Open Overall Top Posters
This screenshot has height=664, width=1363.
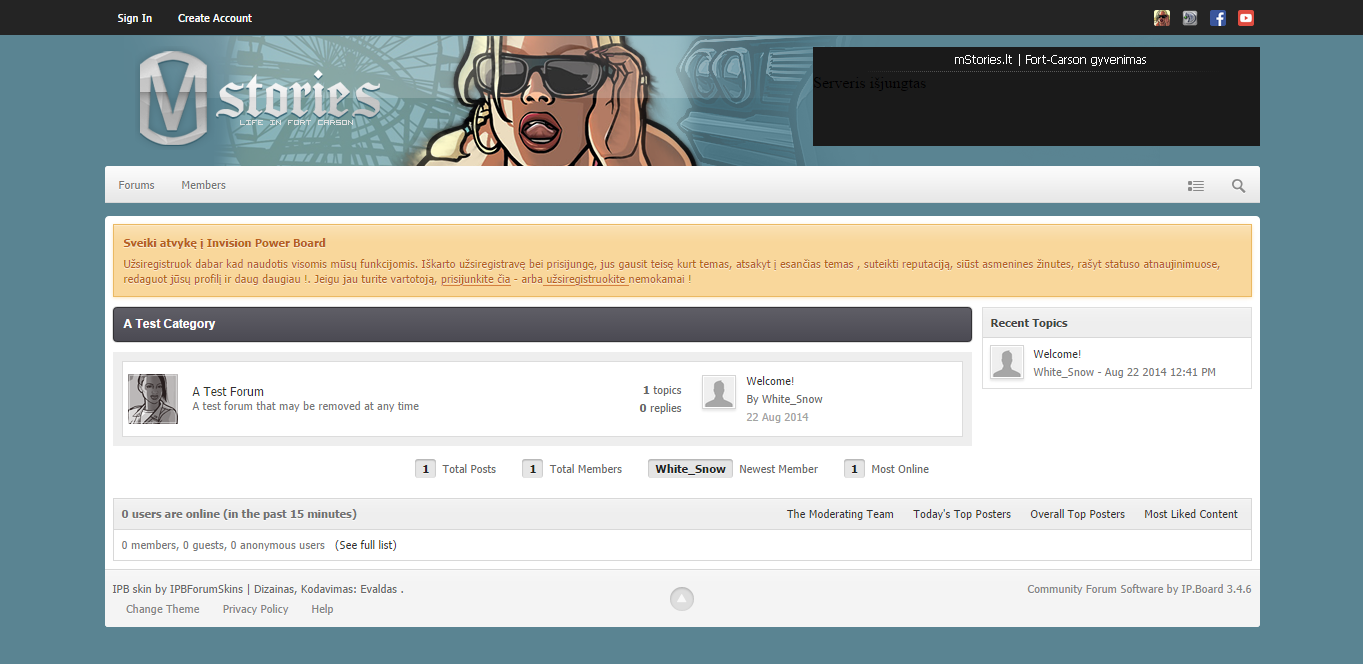[x=1078, y=514]
